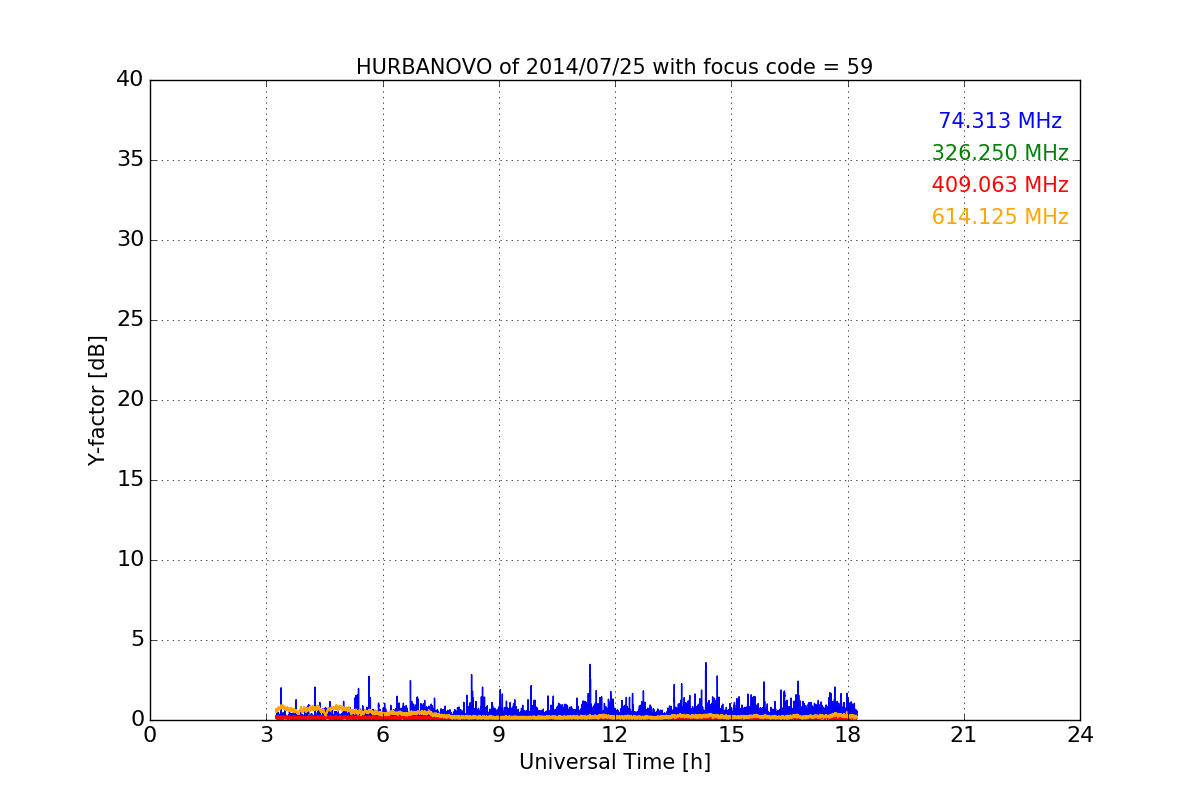
Task: Click the x-axis tick label 3
Action: click(x=266, y=735)
